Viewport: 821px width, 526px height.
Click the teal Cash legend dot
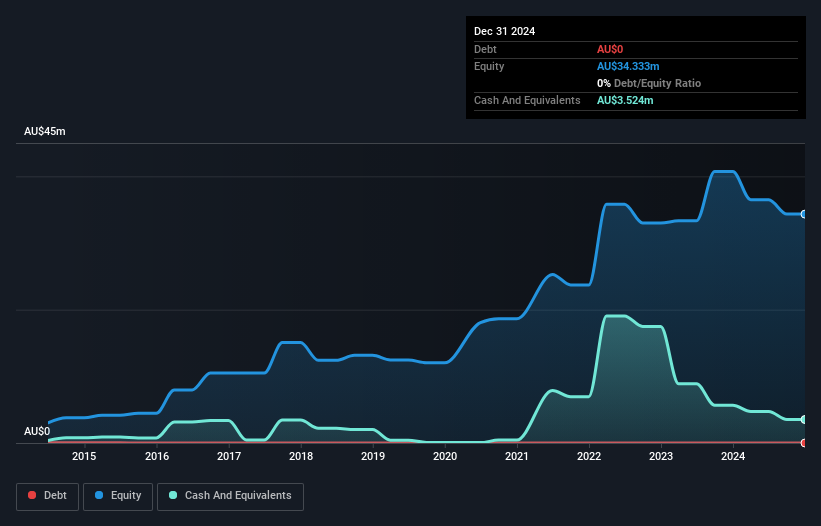tap(173, 495)
